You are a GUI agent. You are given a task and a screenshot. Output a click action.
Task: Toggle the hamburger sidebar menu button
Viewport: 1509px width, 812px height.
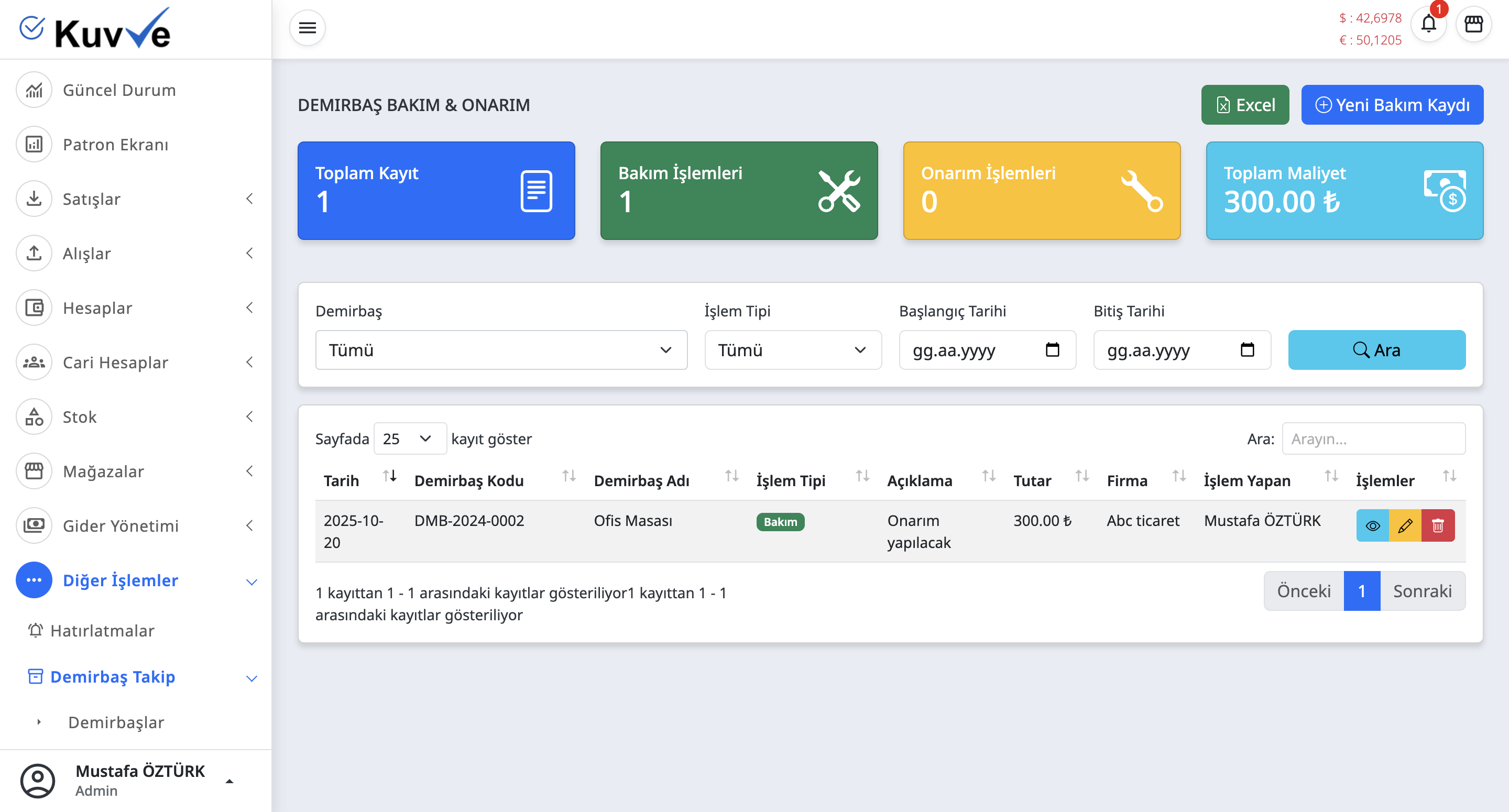coord(307,28)
